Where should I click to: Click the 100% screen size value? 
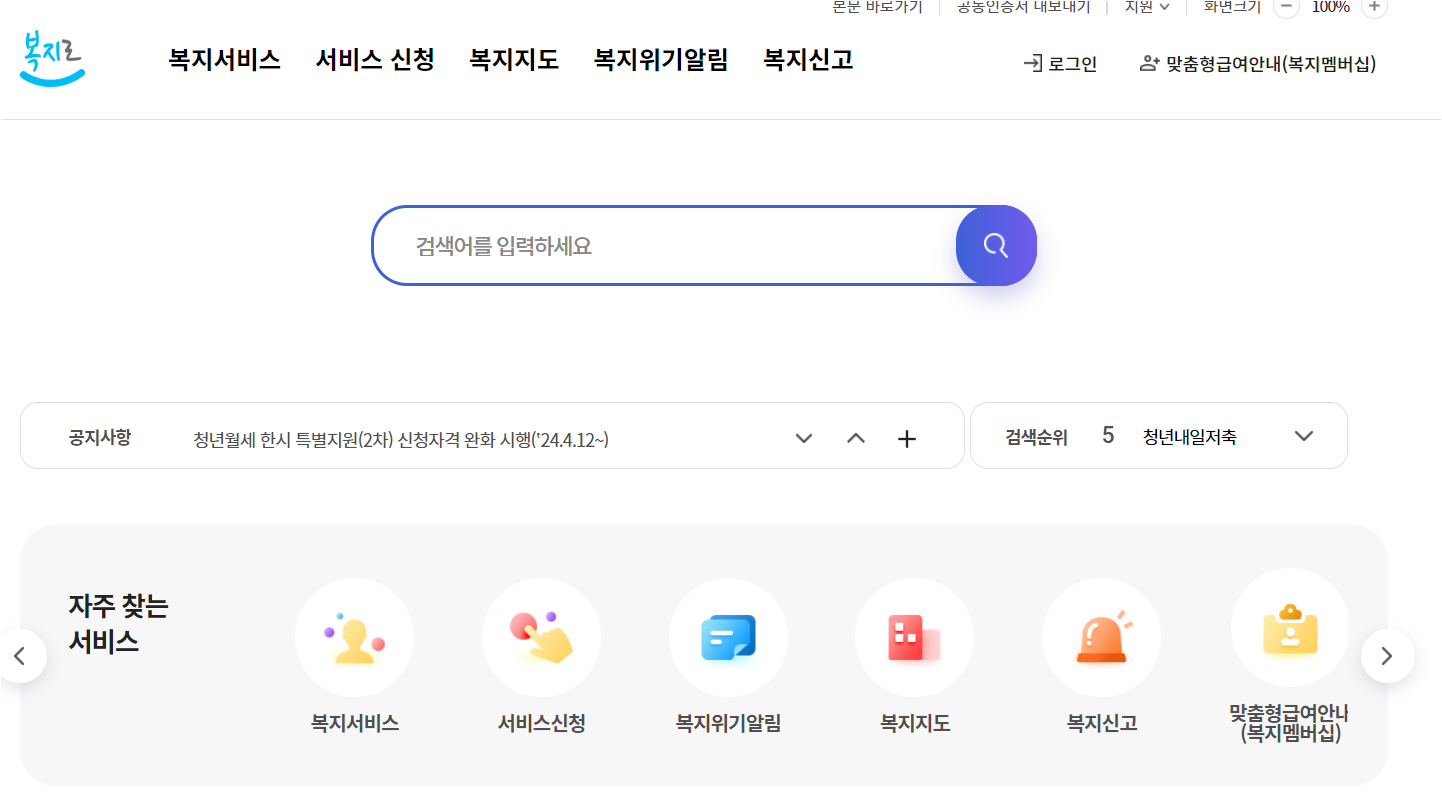pyautogui.click(x=1331, y=6)
